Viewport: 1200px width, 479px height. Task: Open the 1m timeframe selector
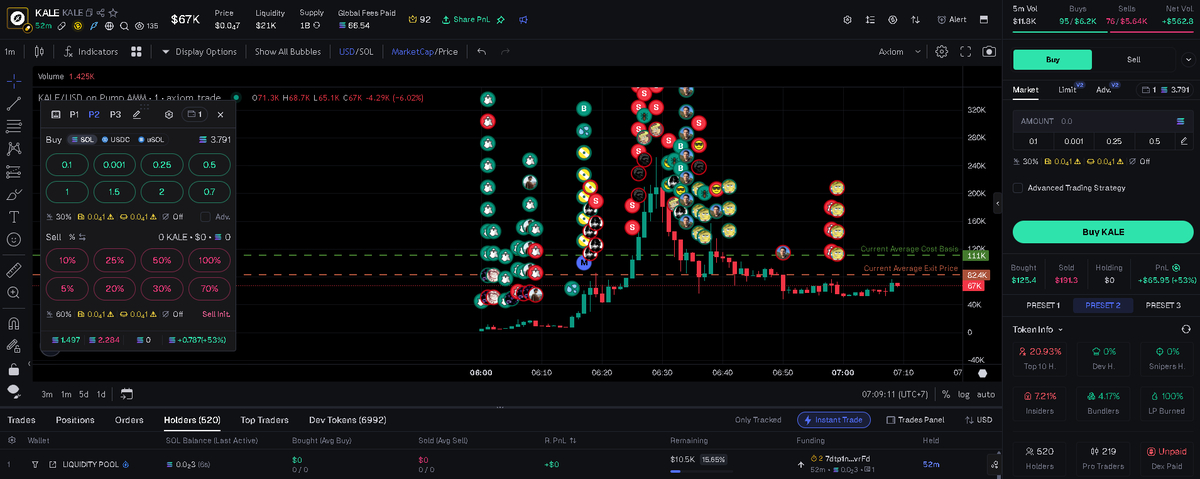pyautogui.click(x=9, y=52)
